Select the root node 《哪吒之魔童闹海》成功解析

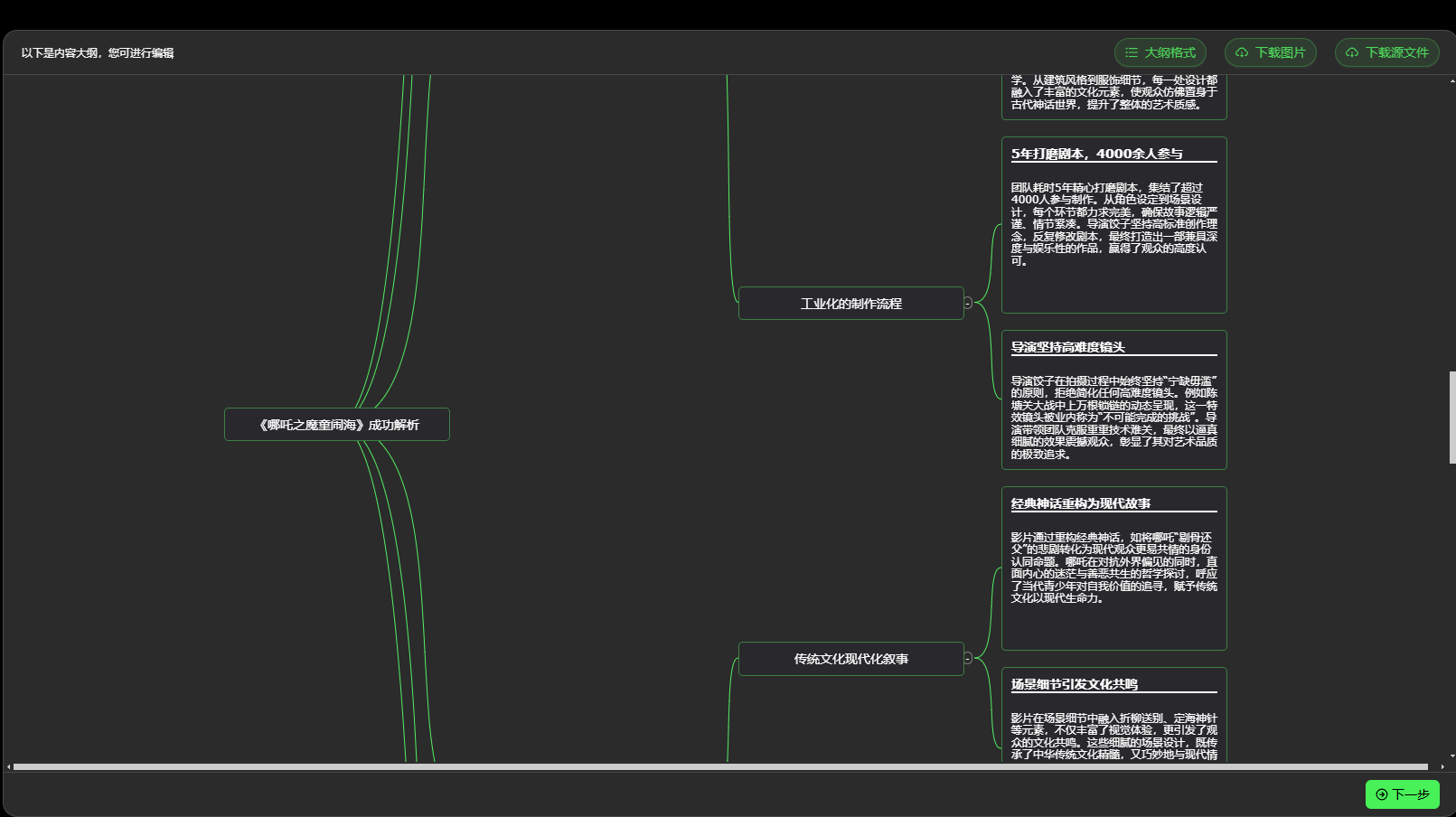(337, 425)
